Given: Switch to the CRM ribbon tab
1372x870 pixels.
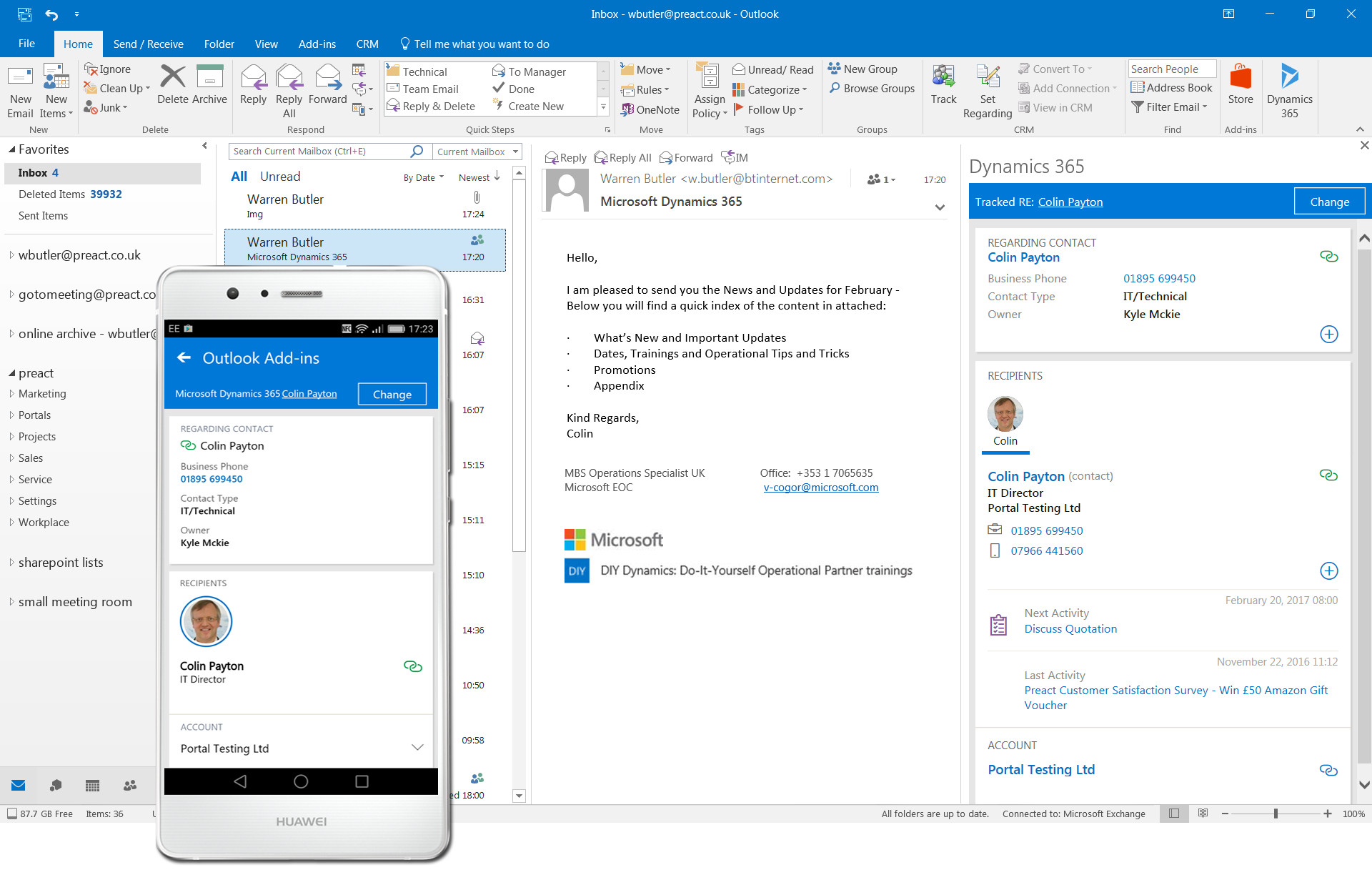Looking at the screenshot, I should 367,44.
